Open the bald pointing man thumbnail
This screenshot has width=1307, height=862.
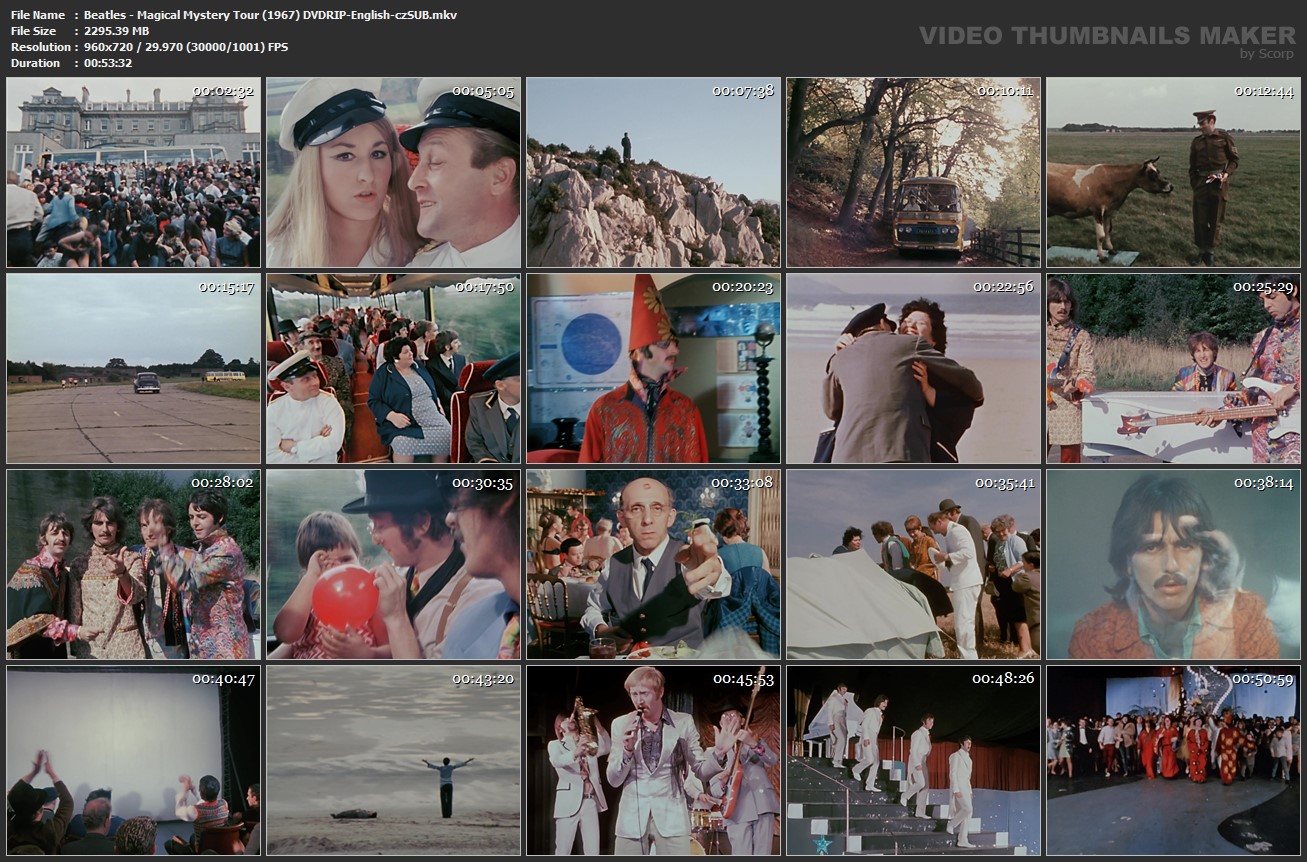pyautogui.click(x=653, y=564)
